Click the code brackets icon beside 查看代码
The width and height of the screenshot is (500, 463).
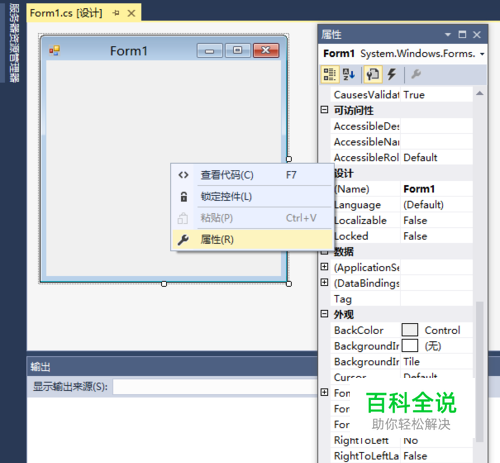pyautogui.click(x=183, y=175)
